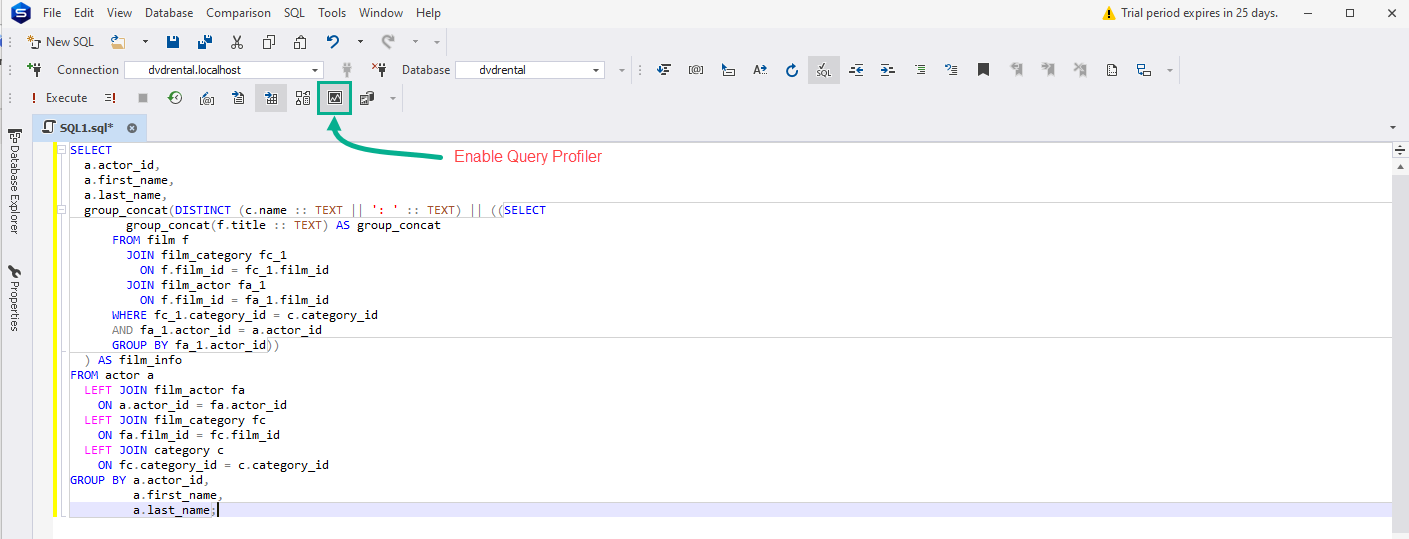Click the disconnect plug icon with red X
Screen dimensions: 1409x539
(x=379, y=70)
